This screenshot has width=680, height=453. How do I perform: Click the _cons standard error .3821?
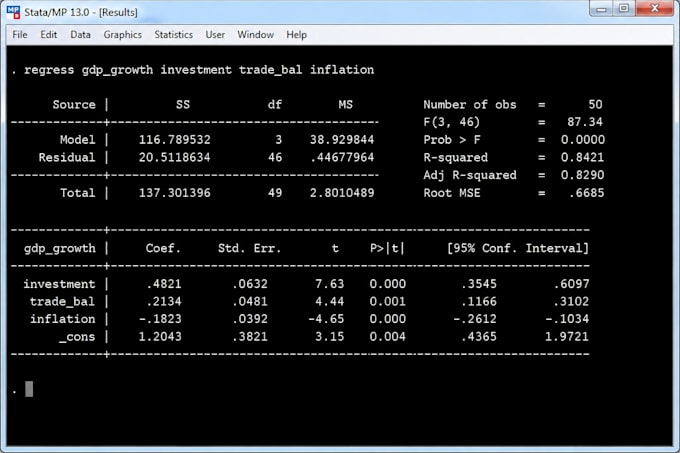(x=250, y=337)
